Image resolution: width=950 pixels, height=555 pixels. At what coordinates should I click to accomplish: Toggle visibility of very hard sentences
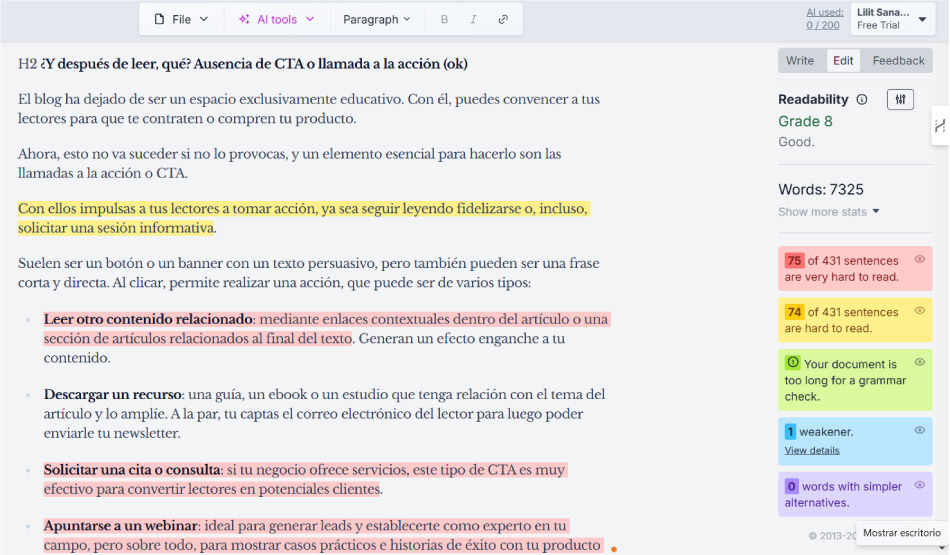click(919, 259)
